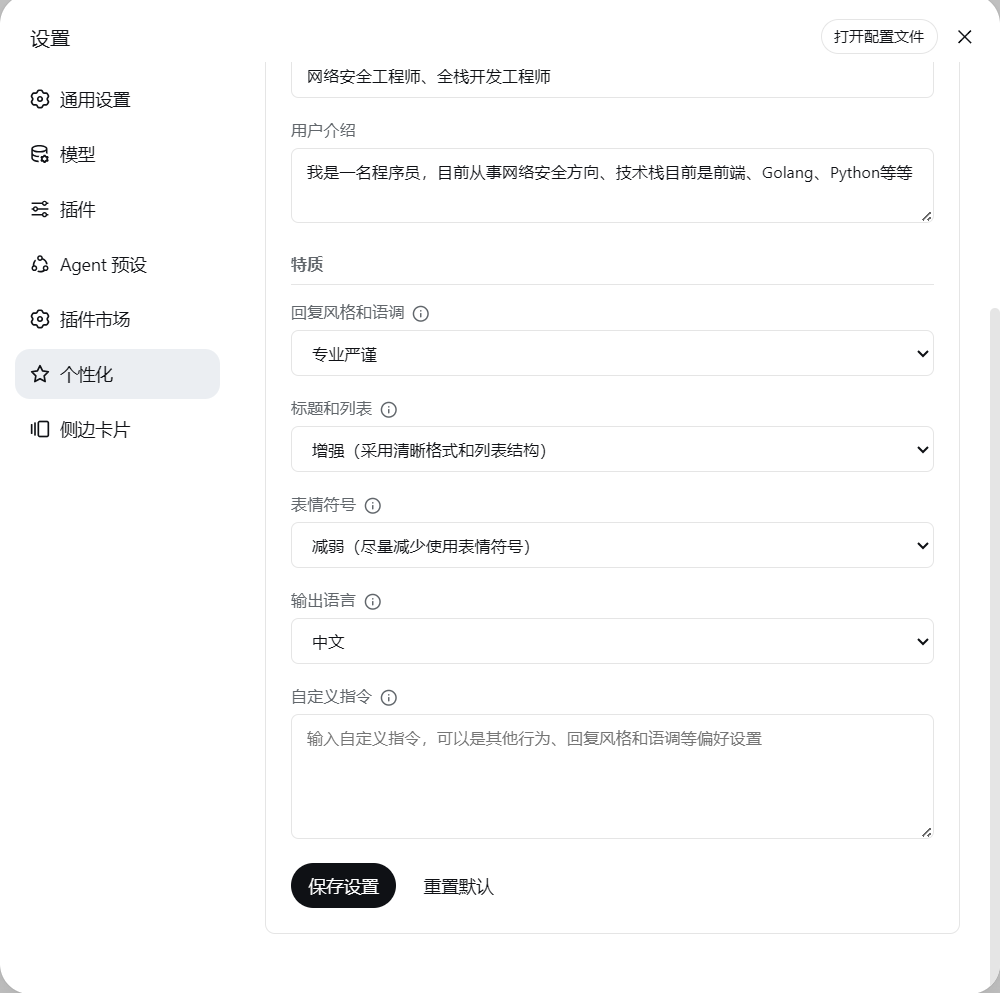Click 重置默认 to reset settings
This screenshot has height=993, width=1000.
459,886
